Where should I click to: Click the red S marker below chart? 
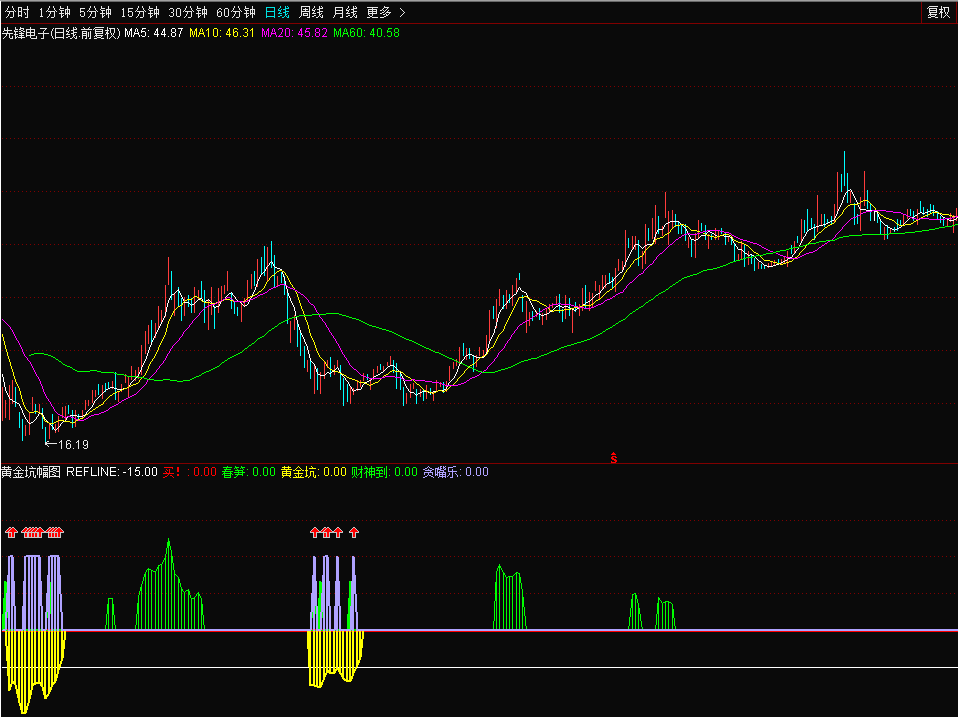[614, 458]
